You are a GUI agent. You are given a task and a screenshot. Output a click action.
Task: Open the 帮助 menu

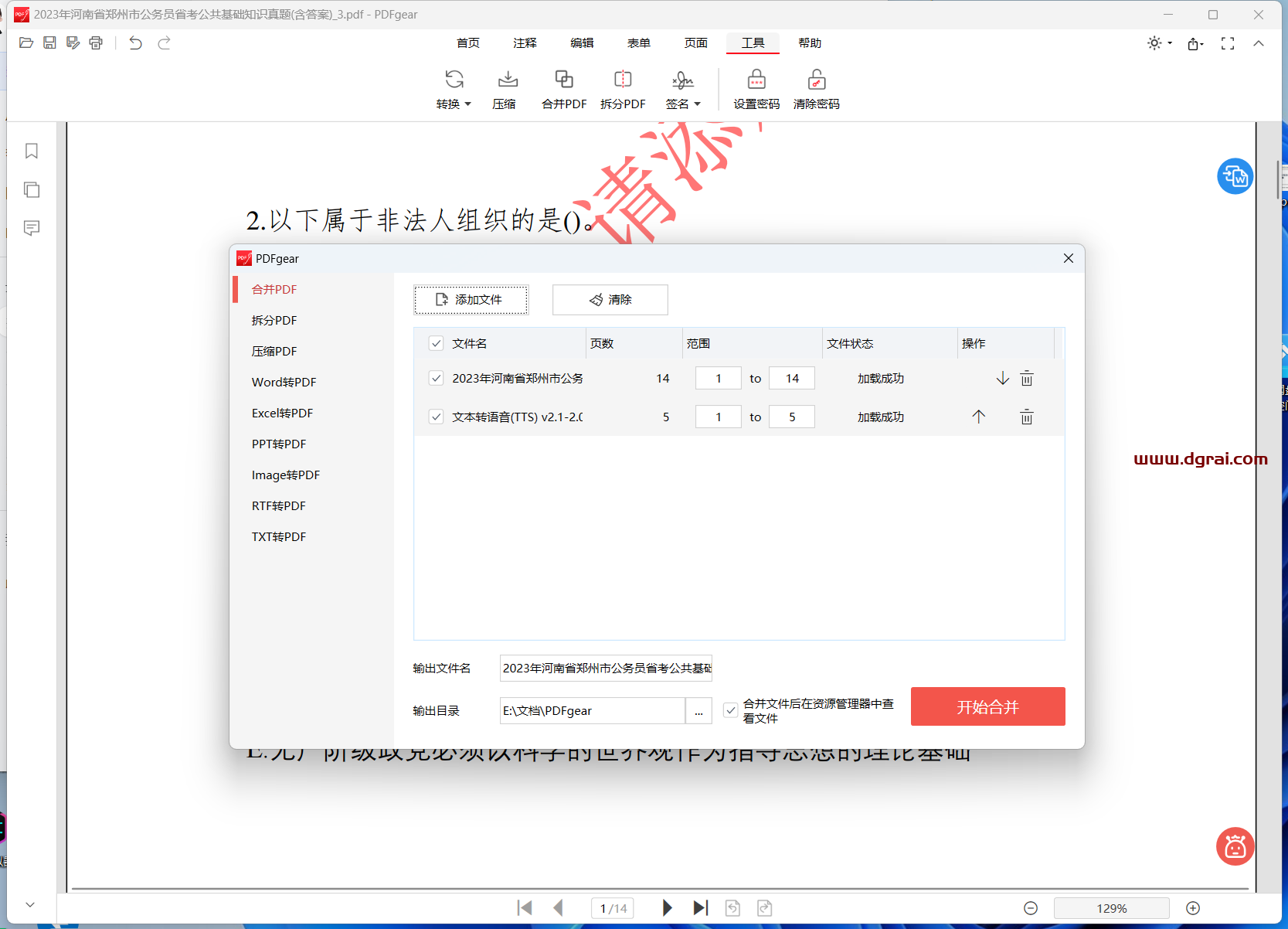point(810,43)
